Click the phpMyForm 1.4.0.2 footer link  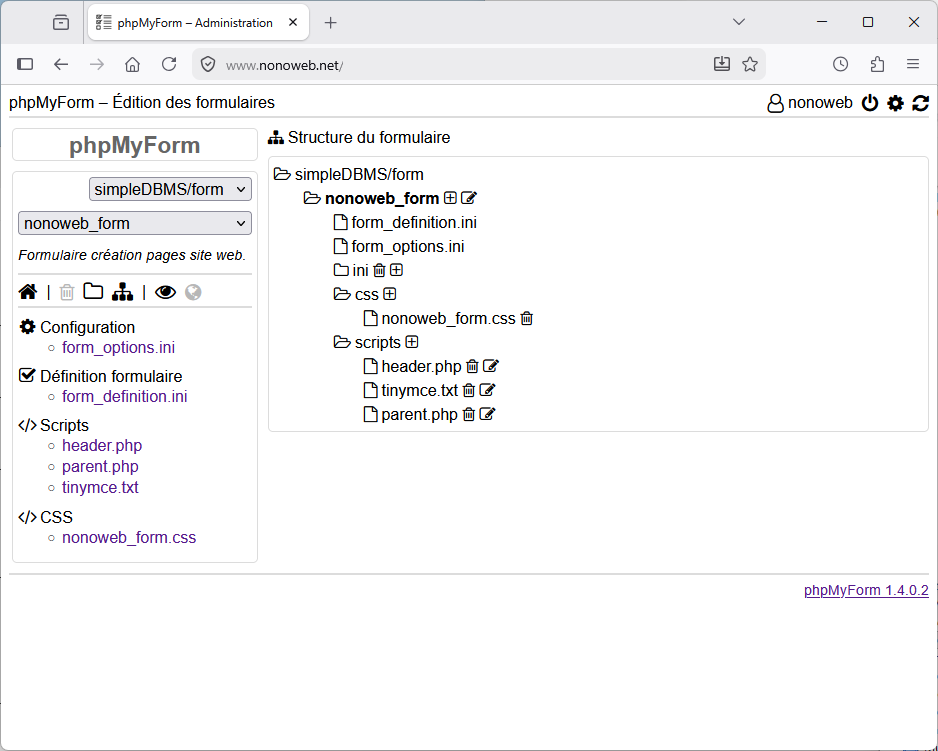pyautogui.click(x=866, y=590)
